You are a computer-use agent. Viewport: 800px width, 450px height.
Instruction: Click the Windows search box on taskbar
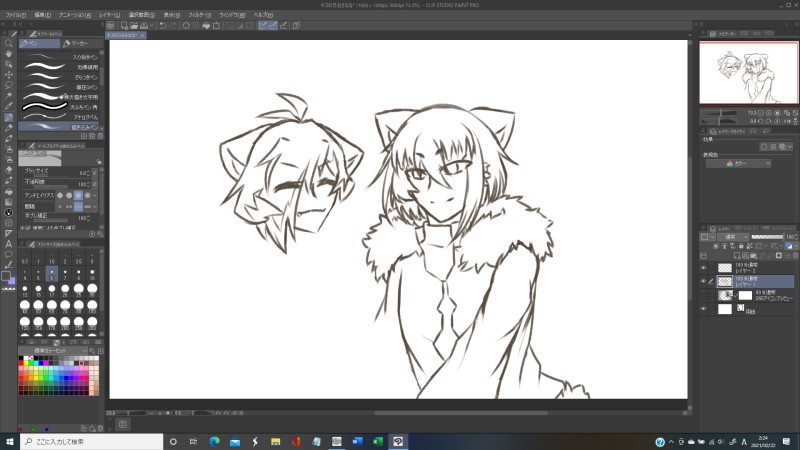(92, 441)
